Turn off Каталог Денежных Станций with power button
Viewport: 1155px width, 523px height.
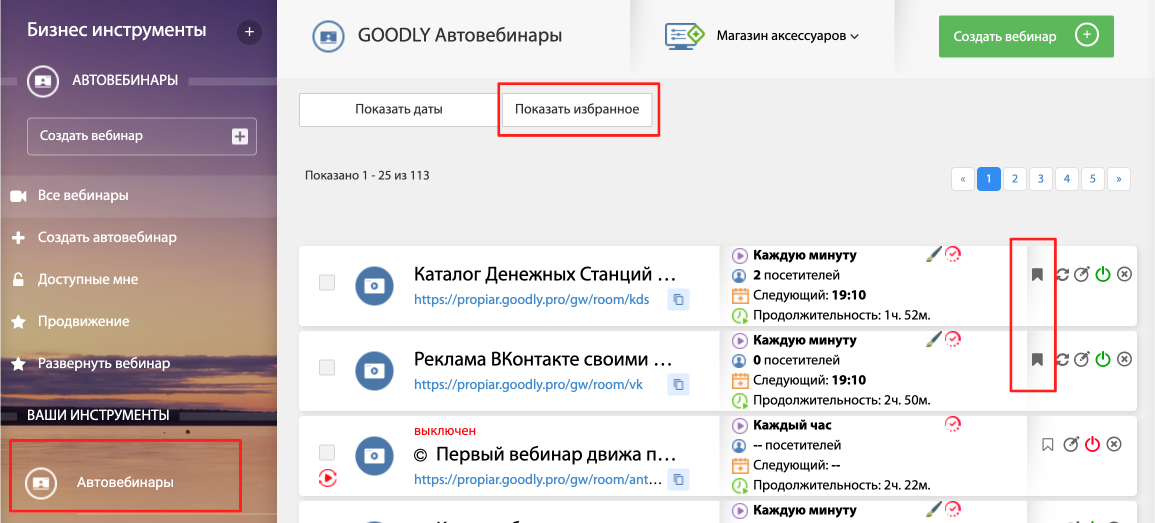pos(1103,275)
